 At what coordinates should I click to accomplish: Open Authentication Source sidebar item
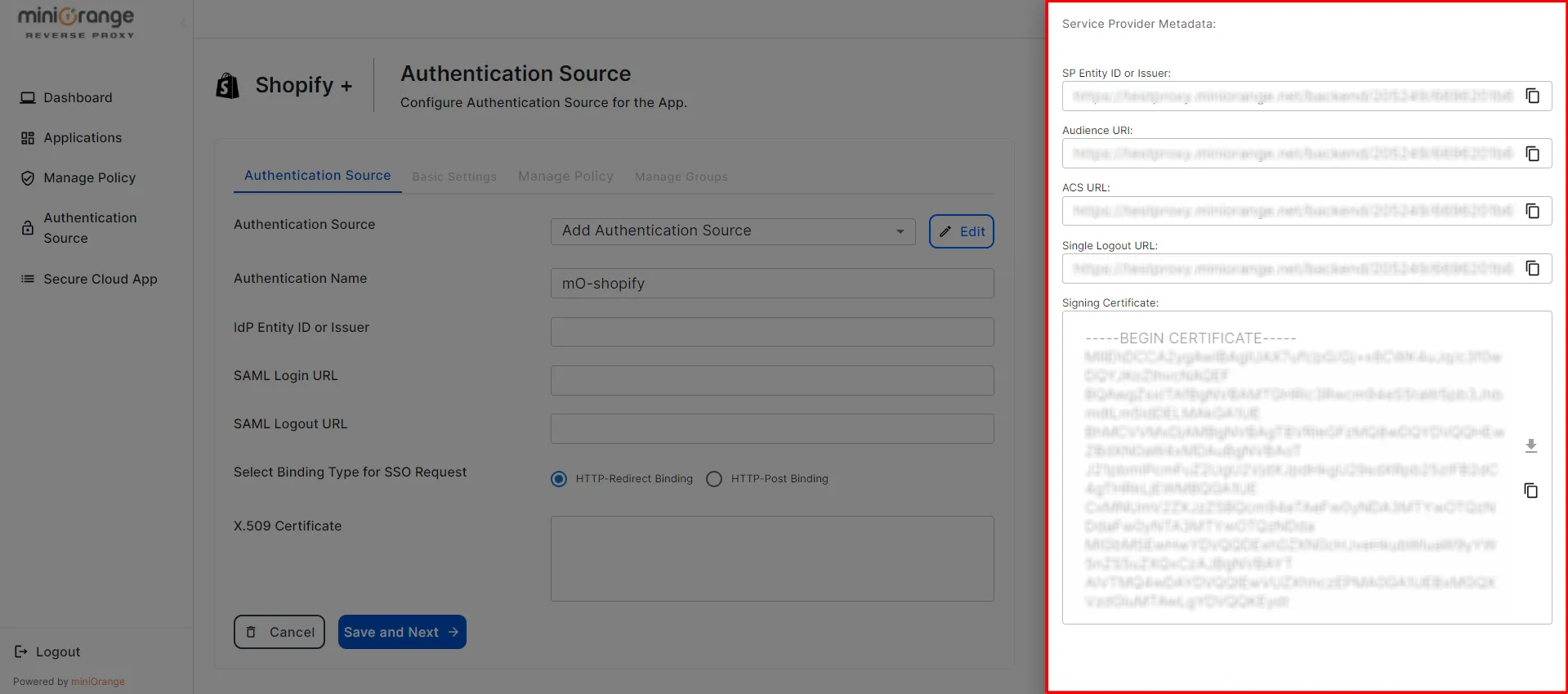pyautogui.click(x=90, y=228)
